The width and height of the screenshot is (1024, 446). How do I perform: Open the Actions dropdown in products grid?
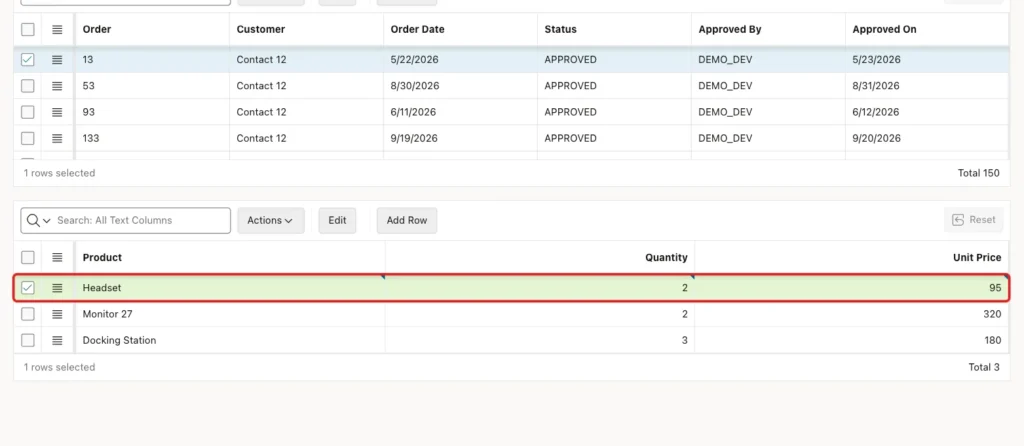[270, 220]
